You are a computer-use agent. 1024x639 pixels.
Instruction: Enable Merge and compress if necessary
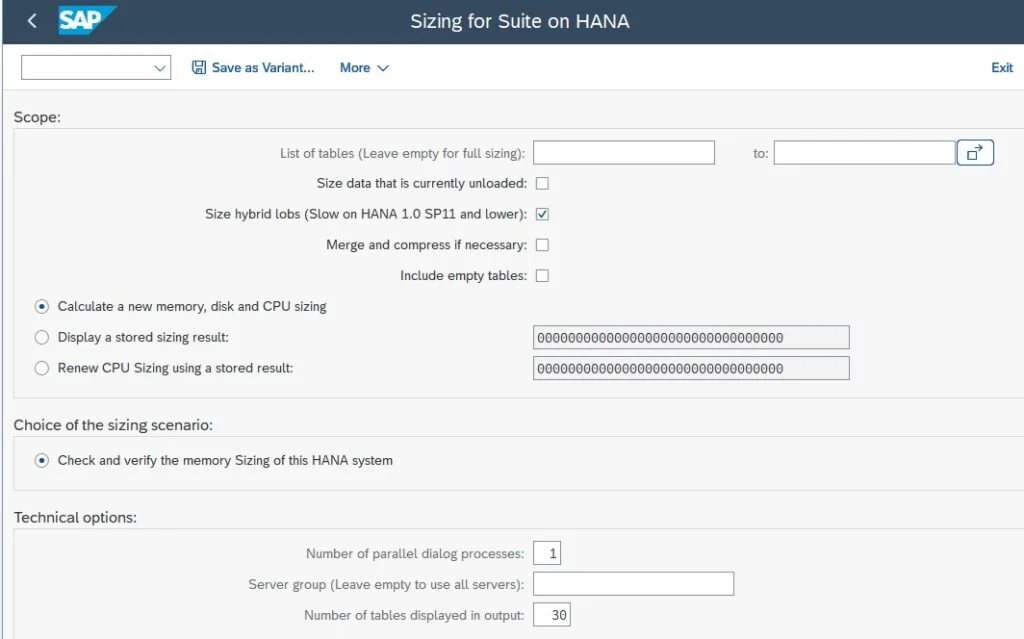pos(542,245)
